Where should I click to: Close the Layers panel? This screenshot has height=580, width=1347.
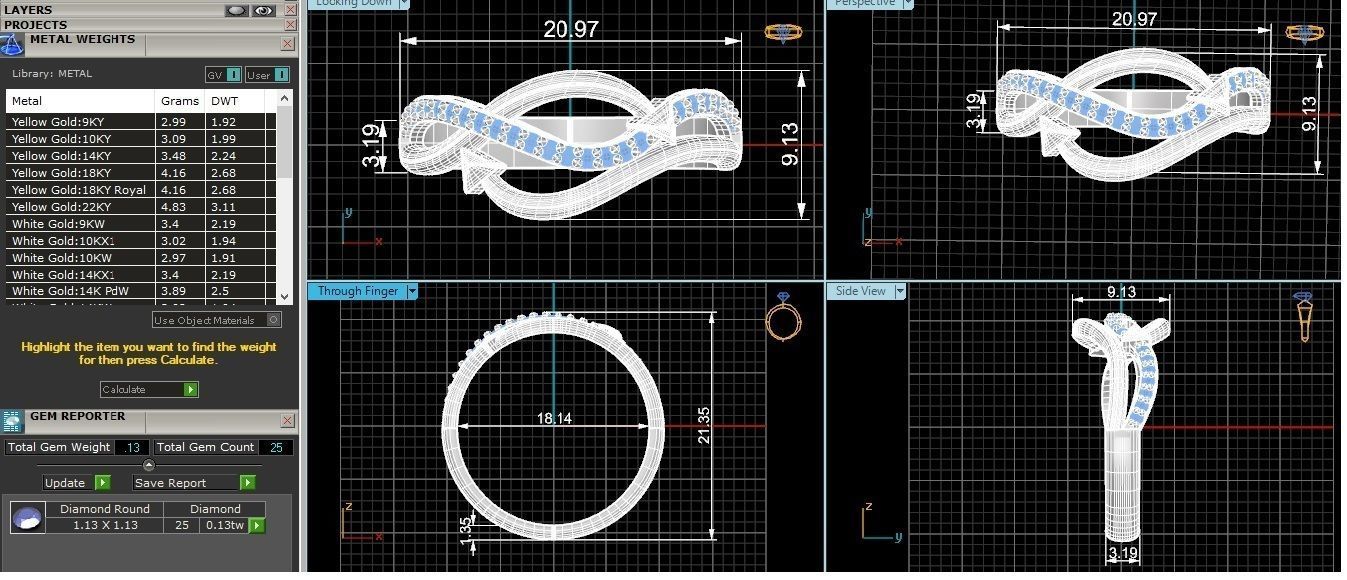pyautogui.click(x=289, y=10)
